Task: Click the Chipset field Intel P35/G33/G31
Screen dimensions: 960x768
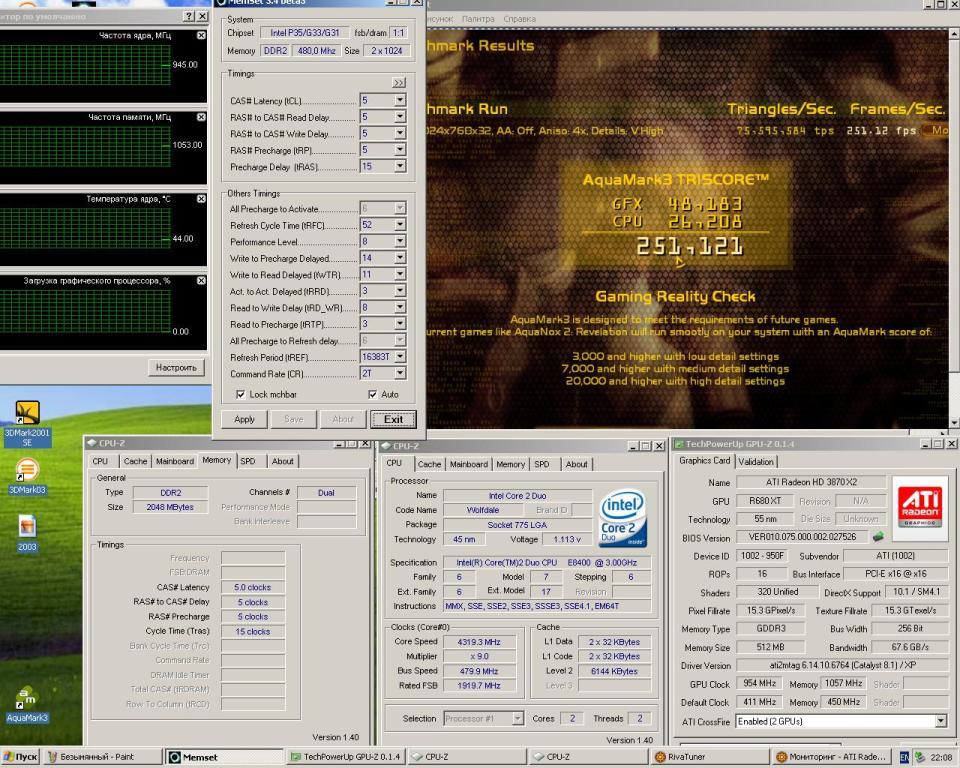Action: (304, 32)
